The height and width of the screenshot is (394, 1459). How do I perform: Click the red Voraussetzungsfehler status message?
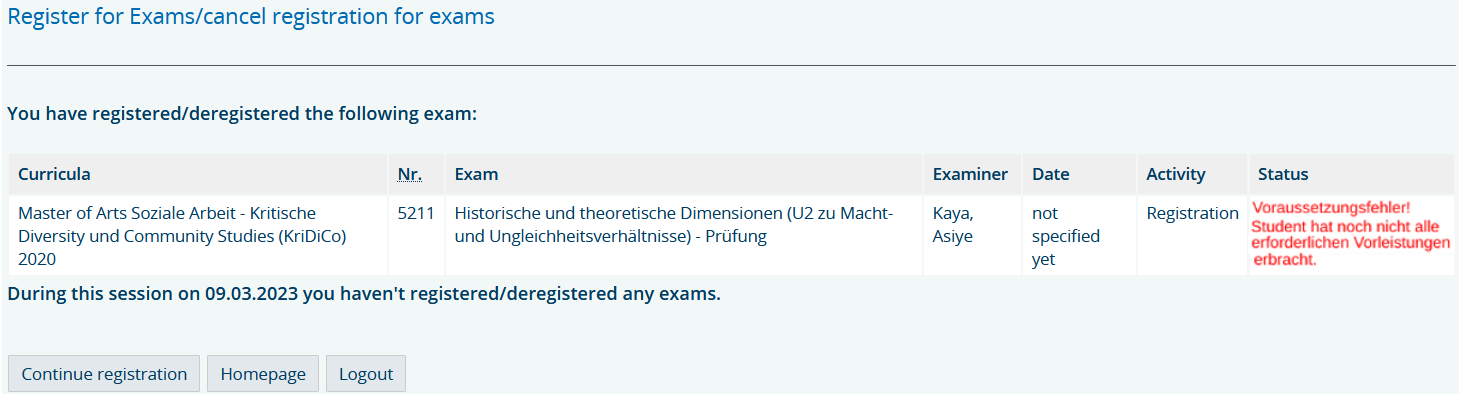coord(1351,234)
